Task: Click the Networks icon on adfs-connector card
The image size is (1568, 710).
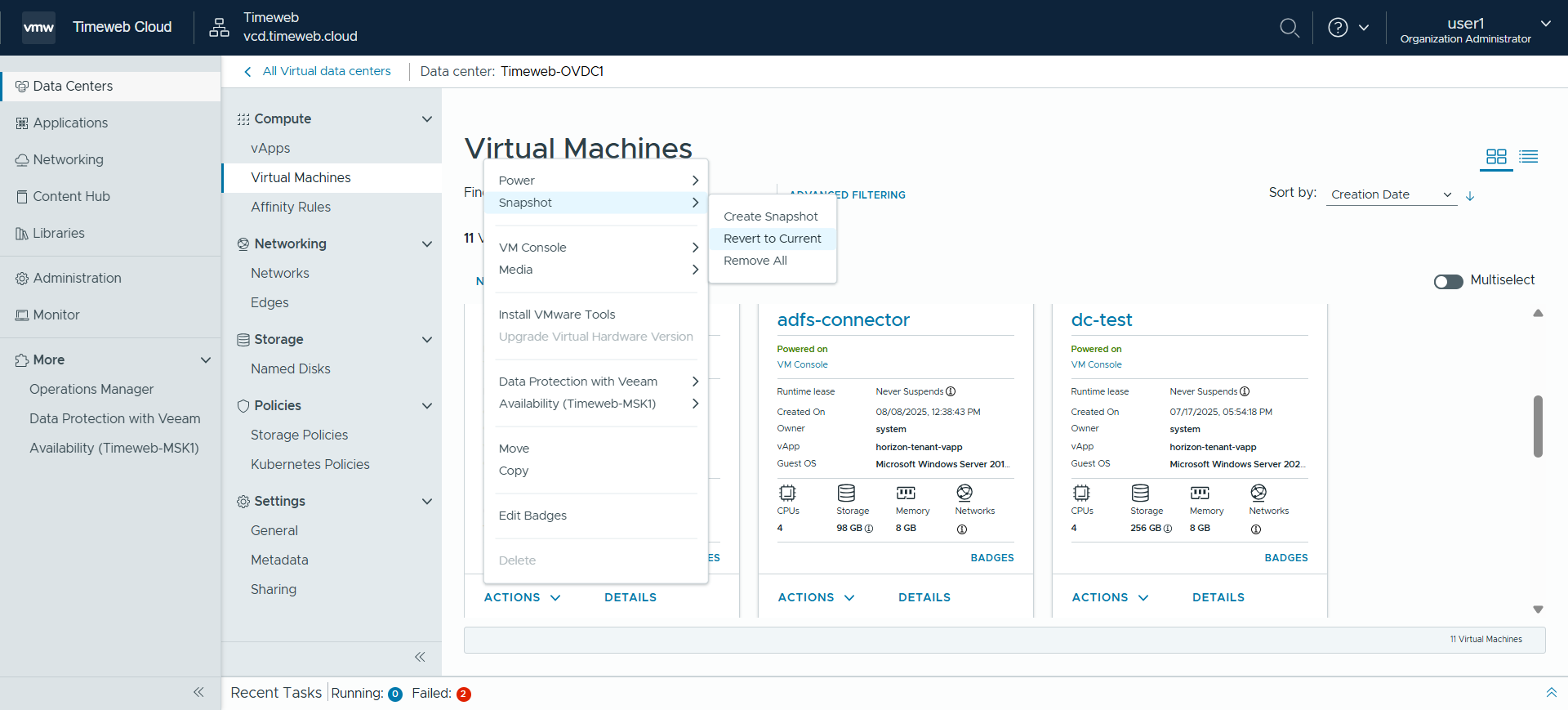Action: click(964, 493)
